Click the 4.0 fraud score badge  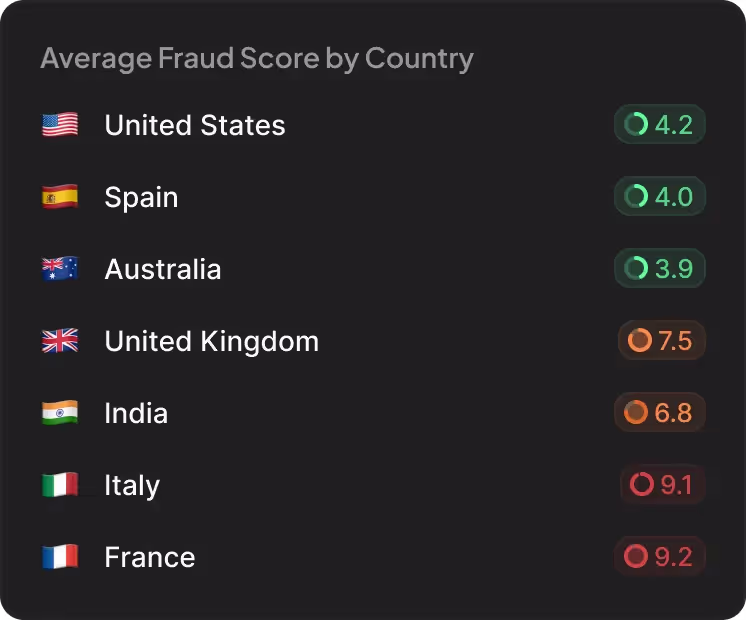(660, 197)
